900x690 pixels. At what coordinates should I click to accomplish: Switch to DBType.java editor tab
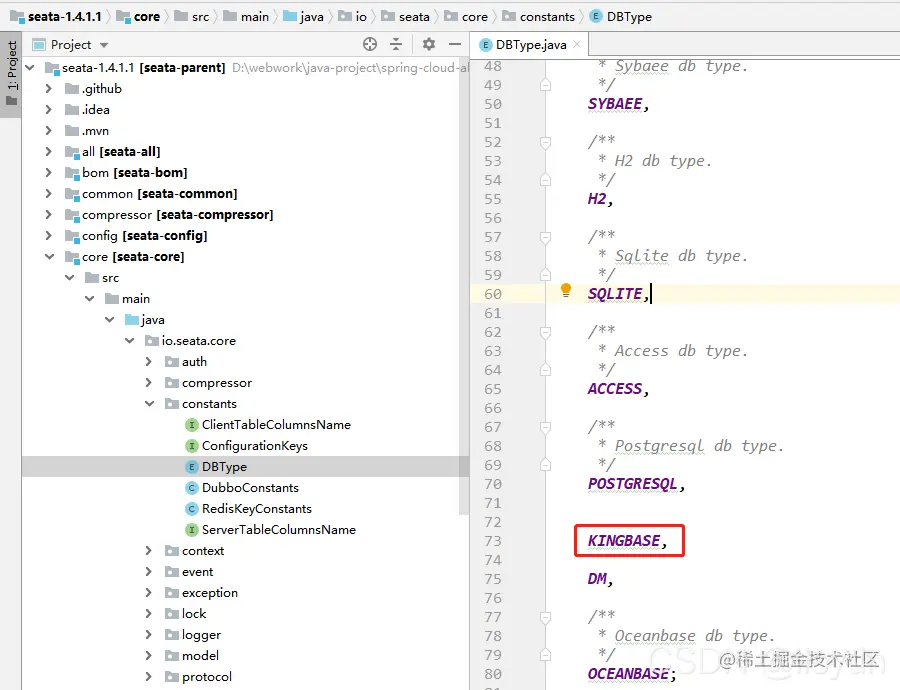pyautogui.click(x=530, y=45)
